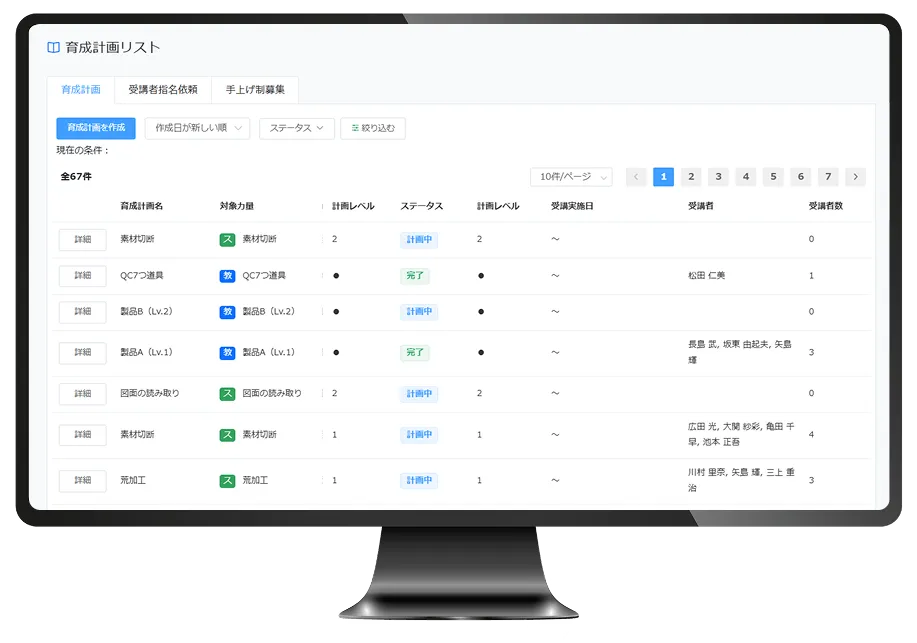
Task: Jump to page 7 in pagination
Action: click(827, 177)
